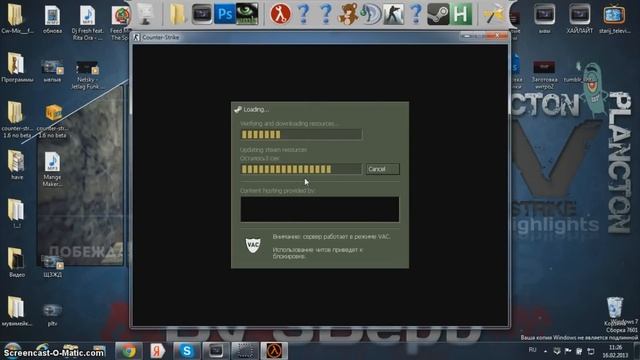Open the dark monitor icon beside Photoshop
Image resolution: width=640 pixels, height=360 pixels.
(202, 15)
